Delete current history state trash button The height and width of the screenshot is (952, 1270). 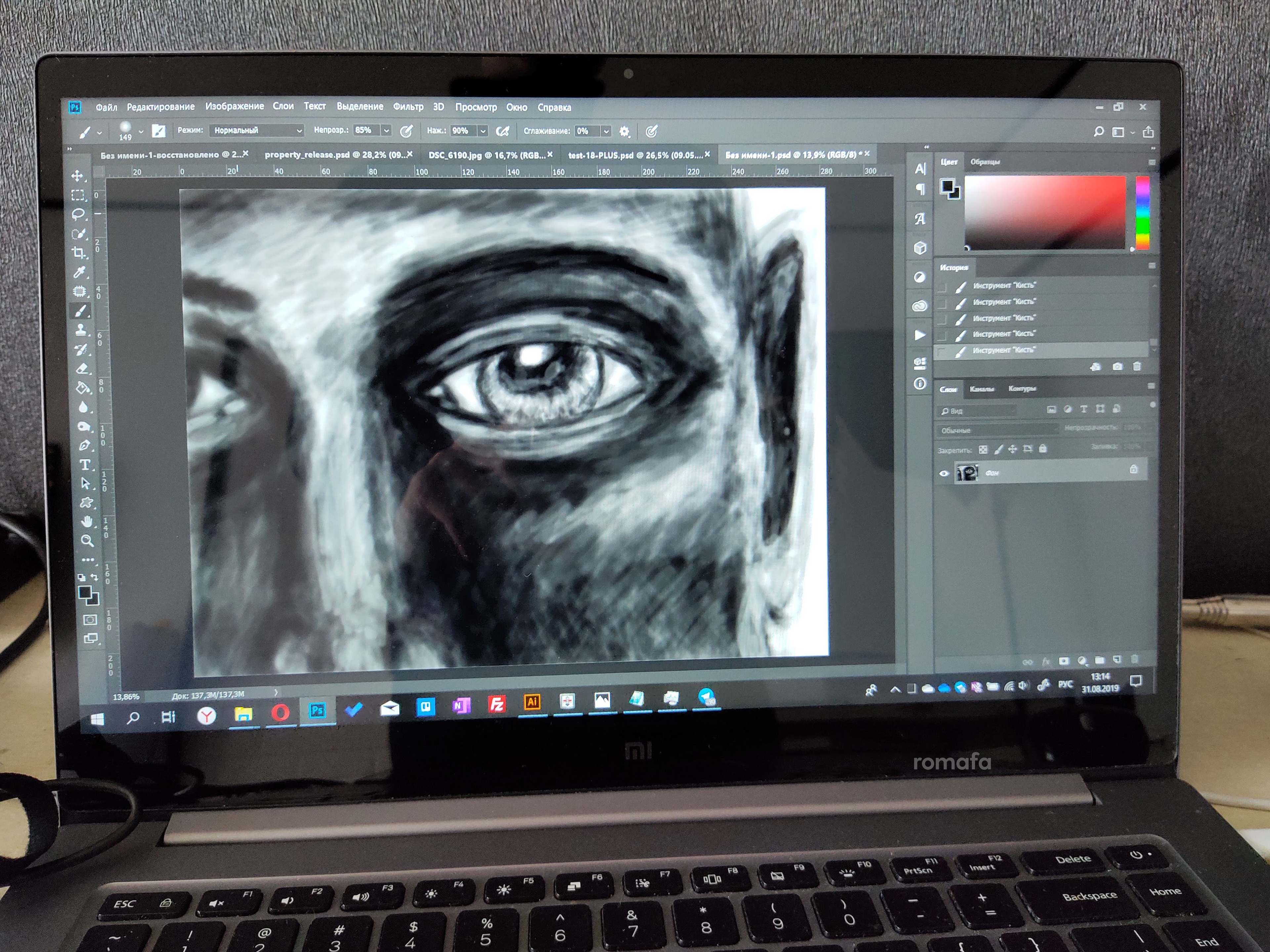click(1137, 366)
